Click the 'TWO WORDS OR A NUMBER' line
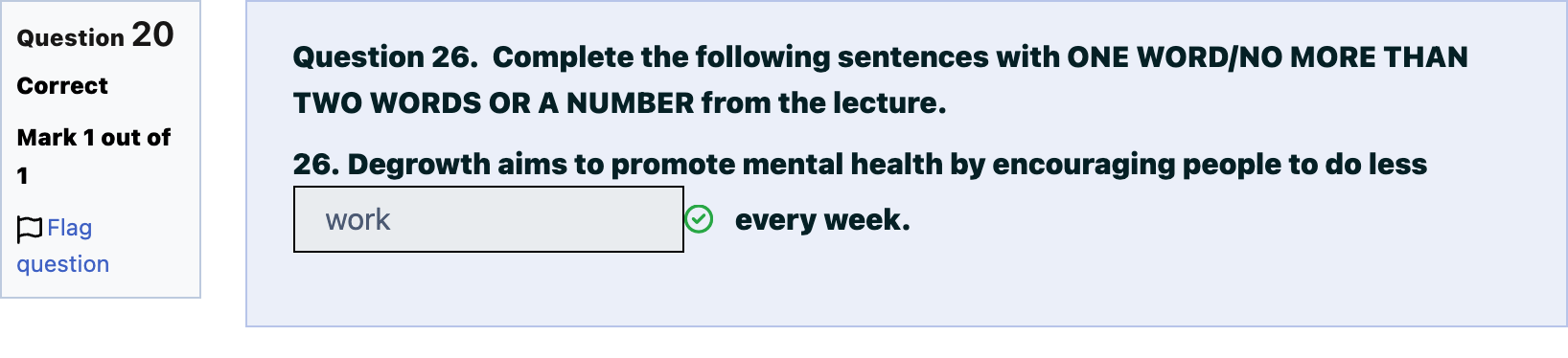Viewport: 1568px width, 358px height. click(494, 103)
